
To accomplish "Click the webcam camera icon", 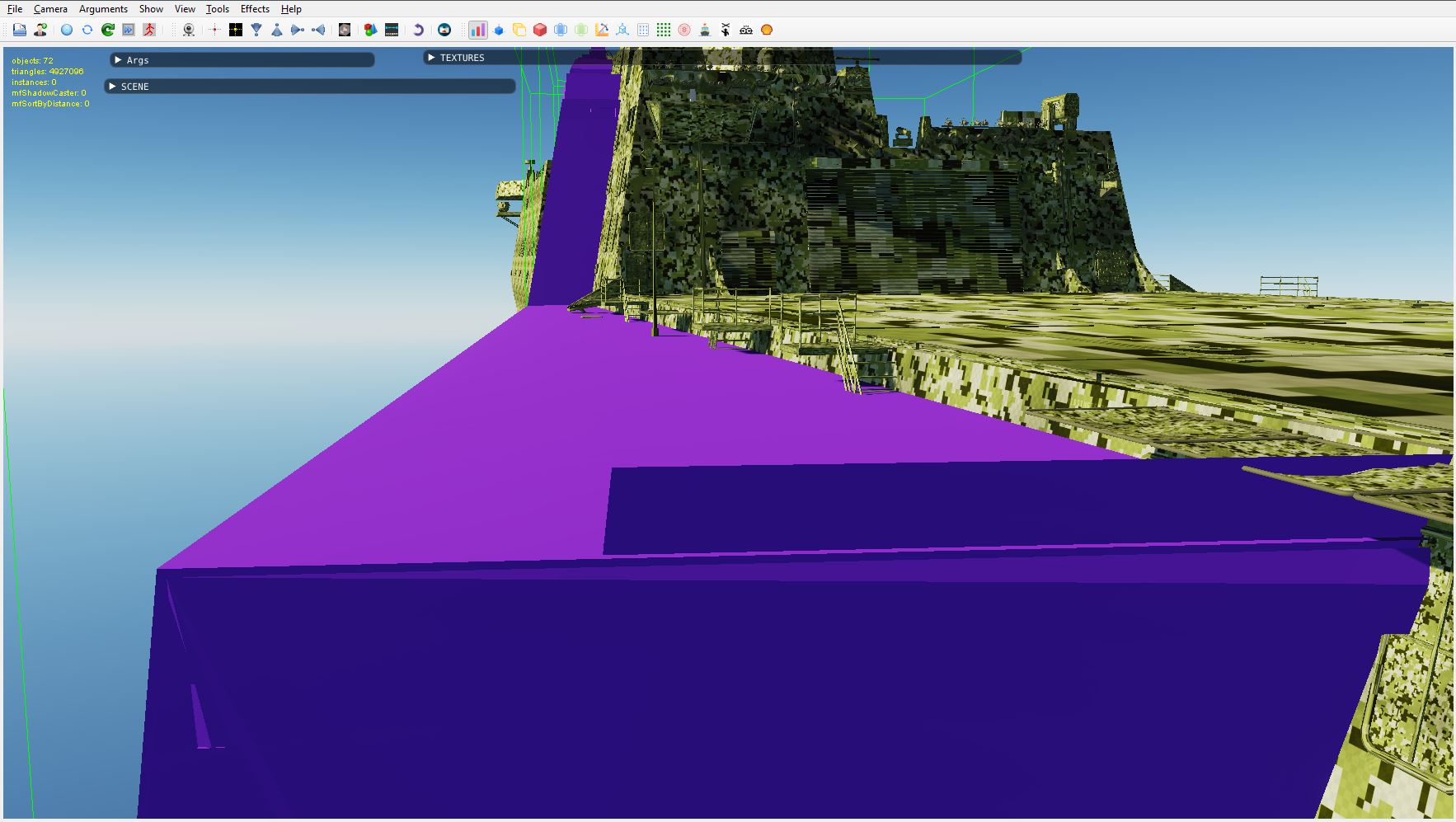I will (x=189, y=30).
